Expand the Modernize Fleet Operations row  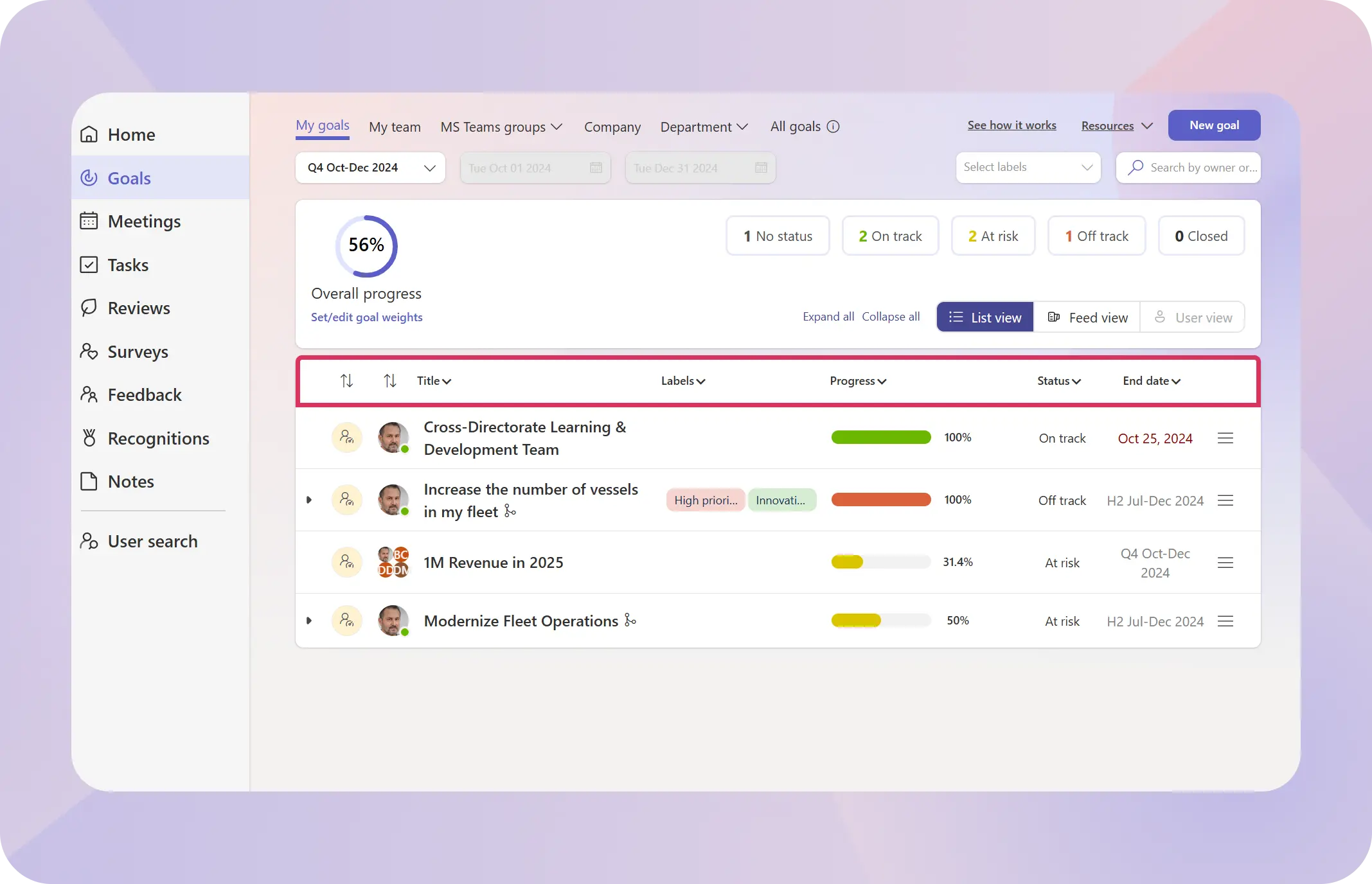pyautogui.click(x=309, y=621)
